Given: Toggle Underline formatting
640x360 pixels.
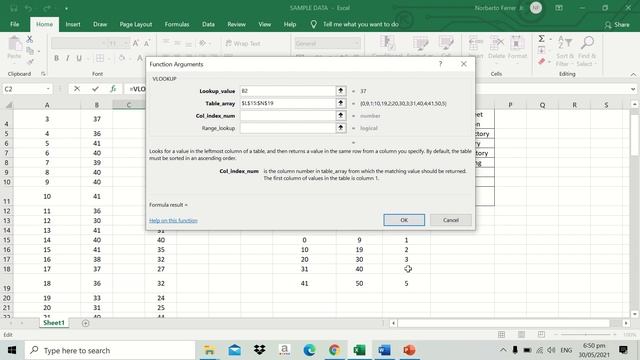Looking at the screenshot, I should (79, 58).
